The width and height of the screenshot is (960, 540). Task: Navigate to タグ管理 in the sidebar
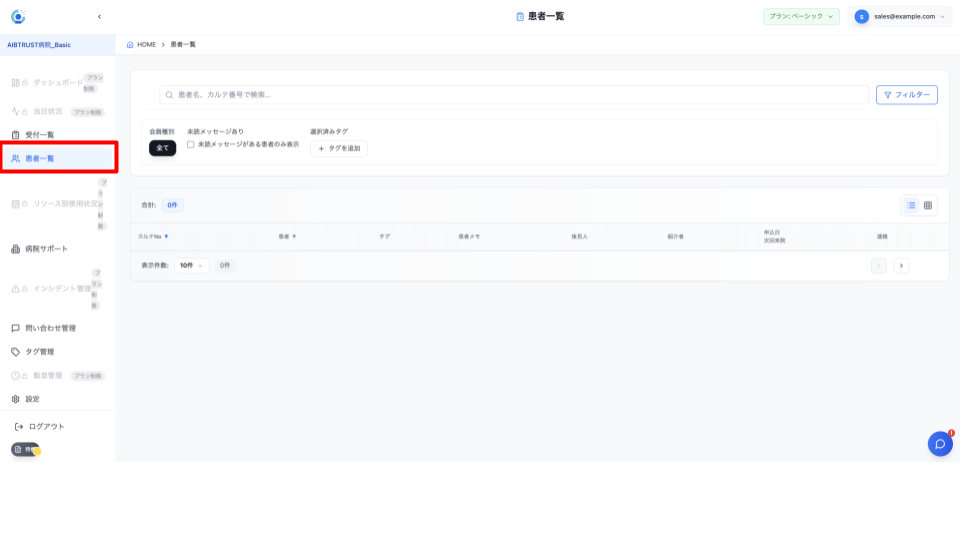tap(40, 352)
